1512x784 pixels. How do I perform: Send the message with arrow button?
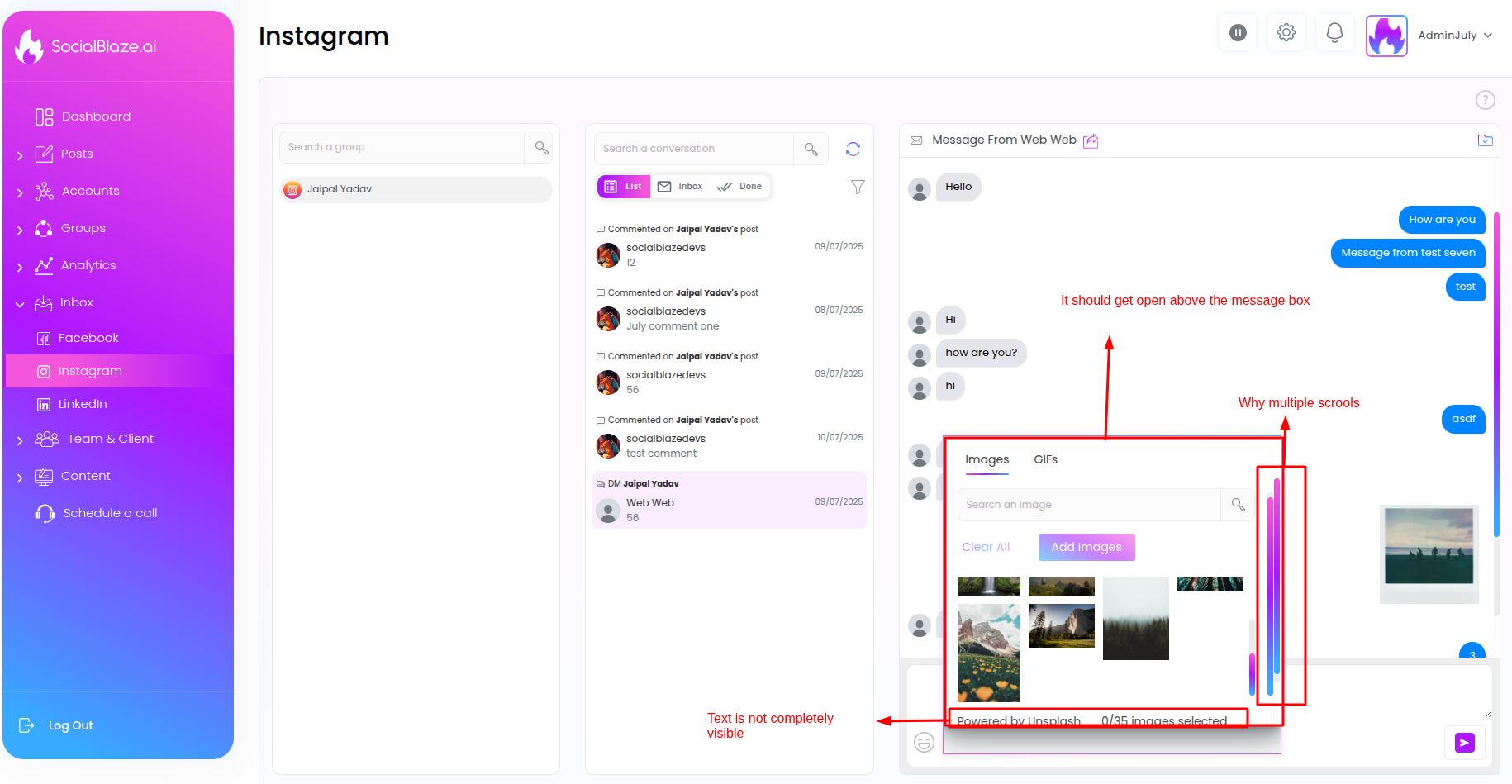1464,743
